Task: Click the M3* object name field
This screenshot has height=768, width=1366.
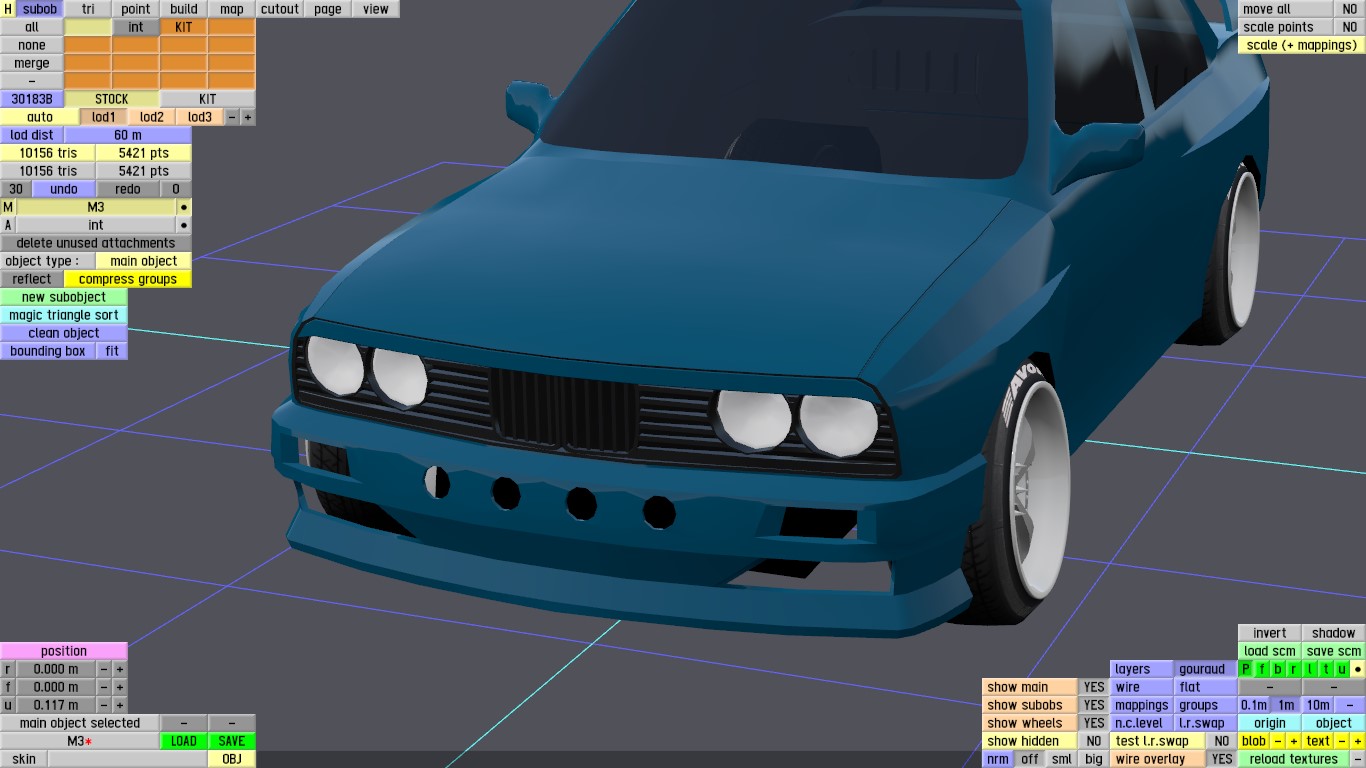Action: [80, 741]
